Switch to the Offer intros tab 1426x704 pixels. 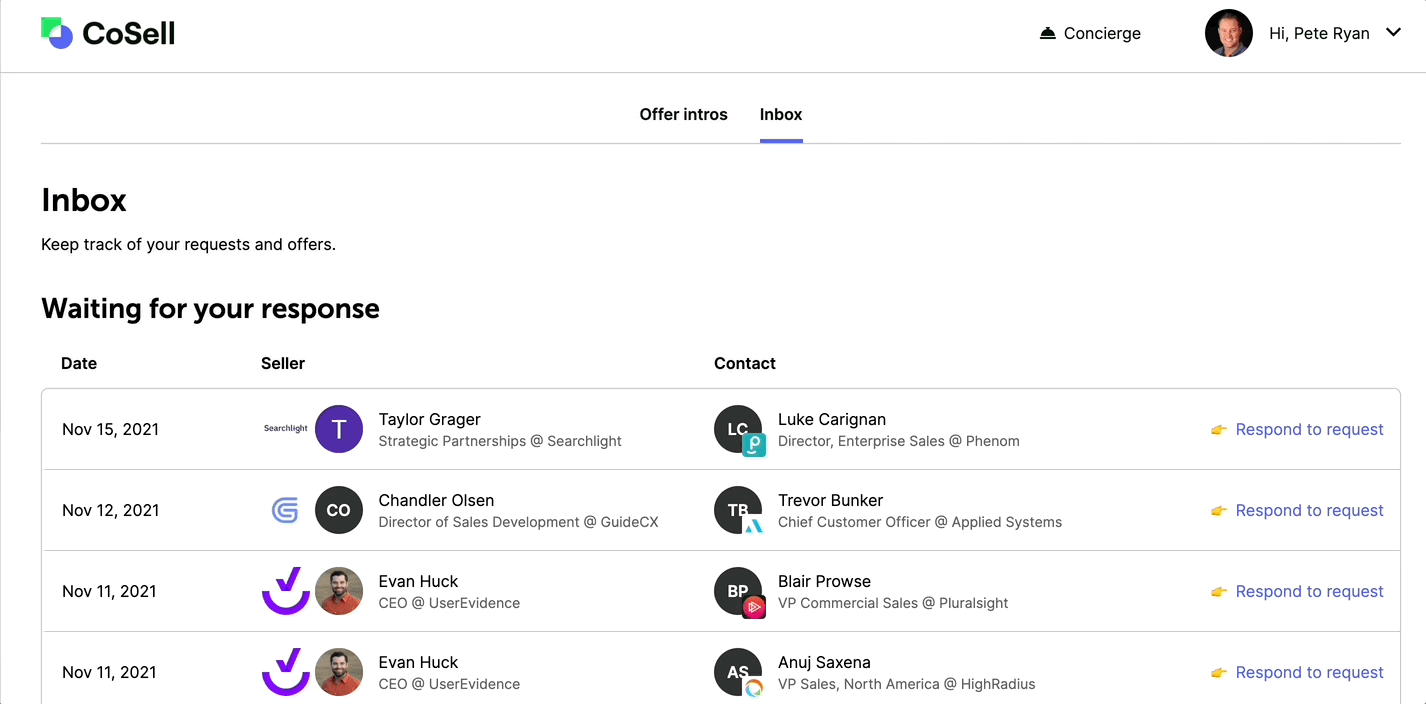point(684,114)
